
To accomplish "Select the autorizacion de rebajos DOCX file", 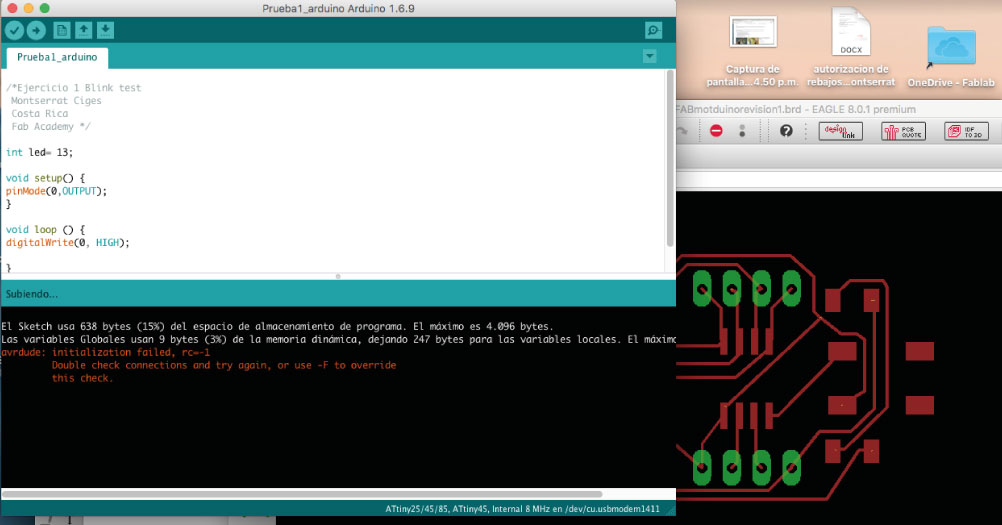I will click(851, 48).
